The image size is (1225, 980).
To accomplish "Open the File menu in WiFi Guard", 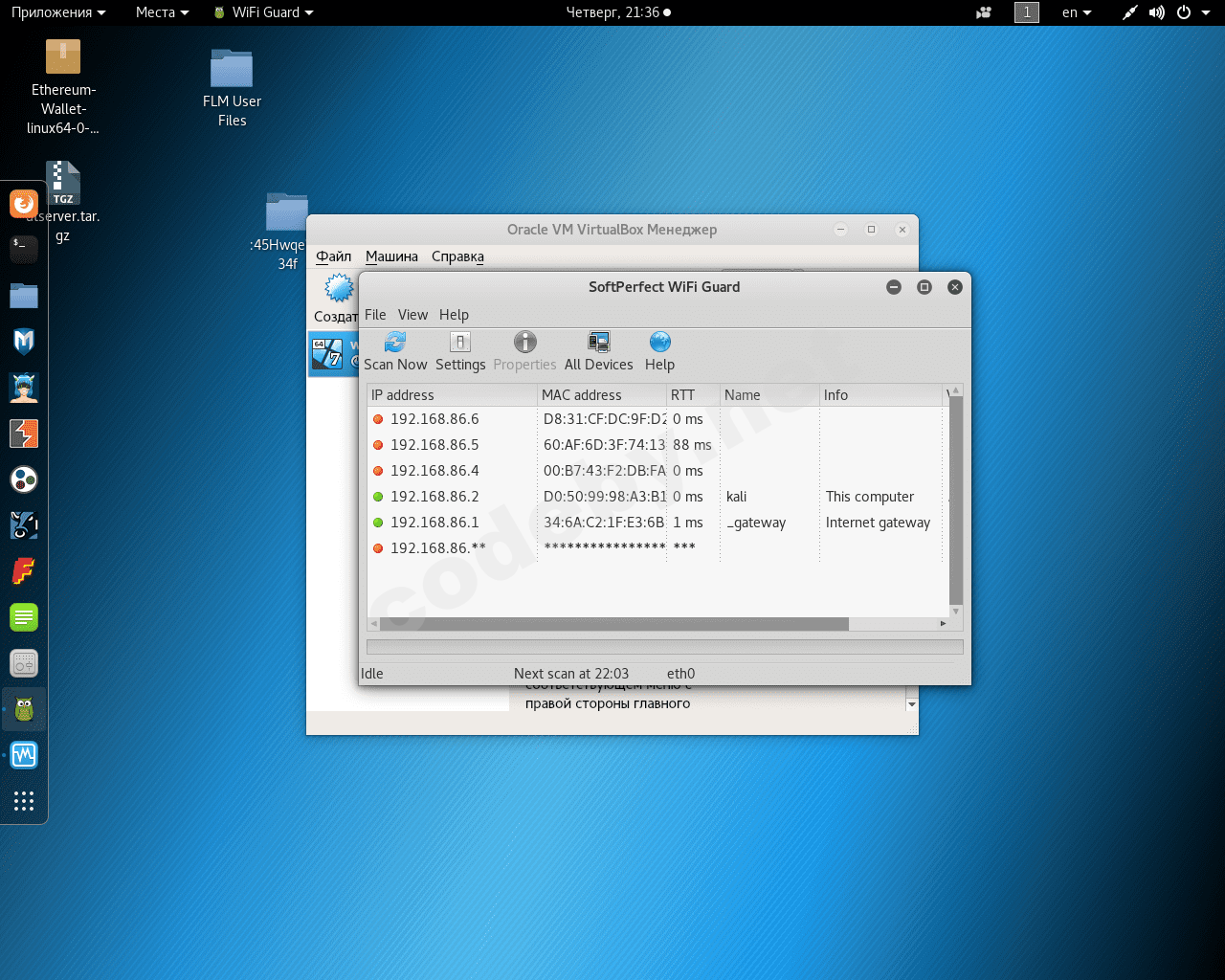I will click(375, 315).
